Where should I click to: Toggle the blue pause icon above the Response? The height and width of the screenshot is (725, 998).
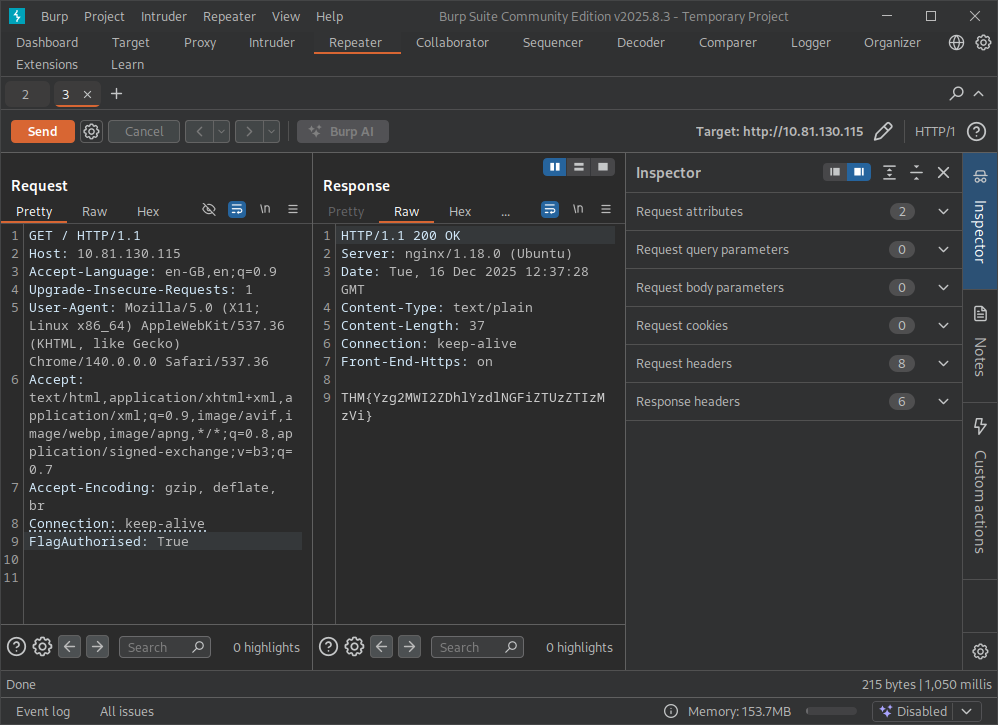coord(554,166)
